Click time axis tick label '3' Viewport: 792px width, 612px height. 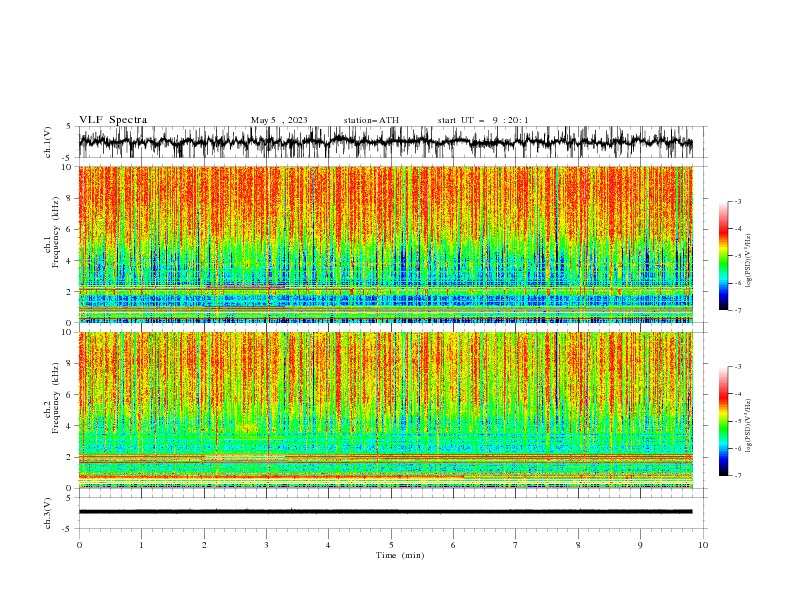[266, 545]
